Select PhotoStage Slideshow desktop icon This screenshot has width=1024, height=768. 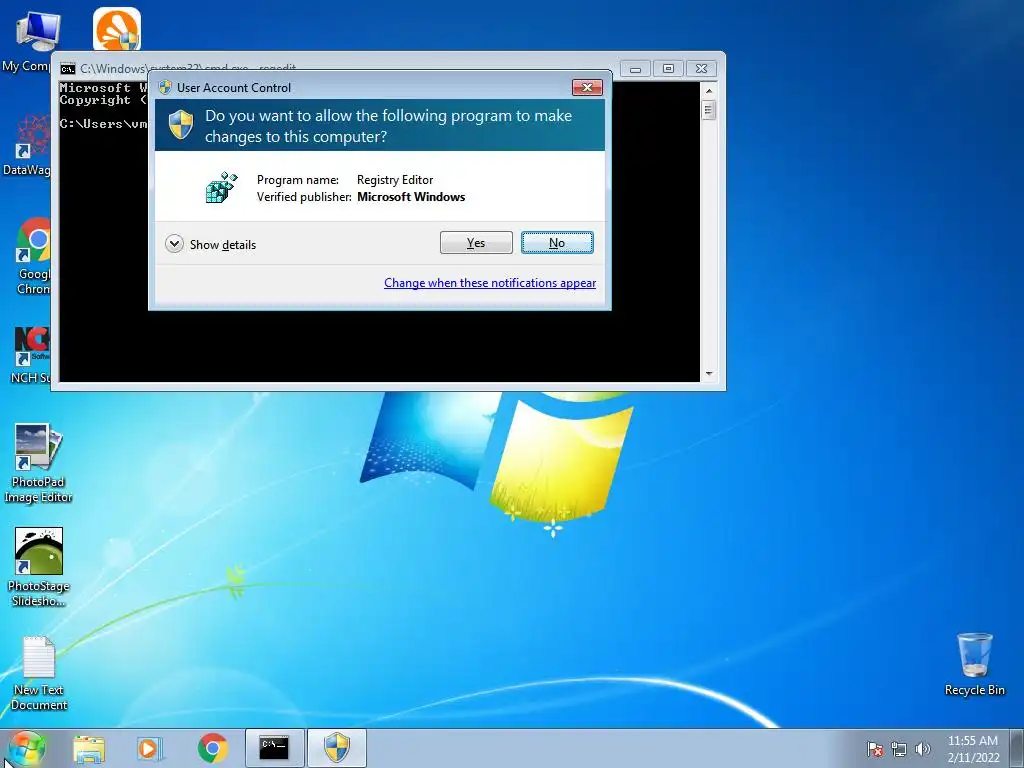39,568
